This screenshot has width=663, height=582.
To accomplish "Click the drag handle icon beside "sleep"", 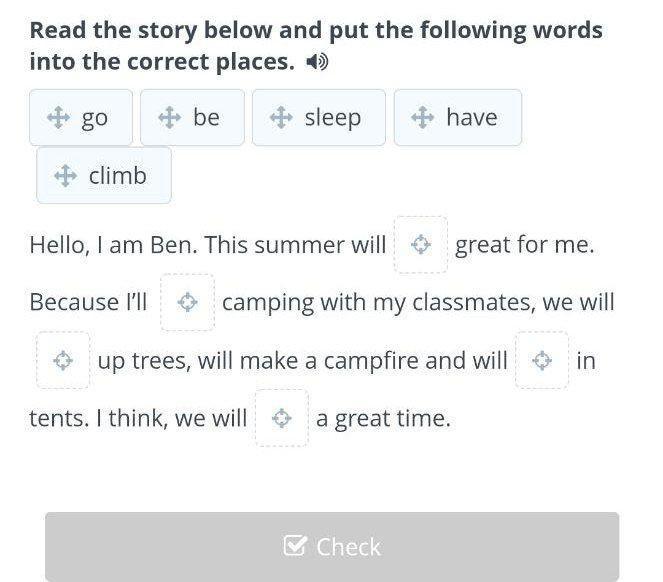I will [x=281, y=118].
